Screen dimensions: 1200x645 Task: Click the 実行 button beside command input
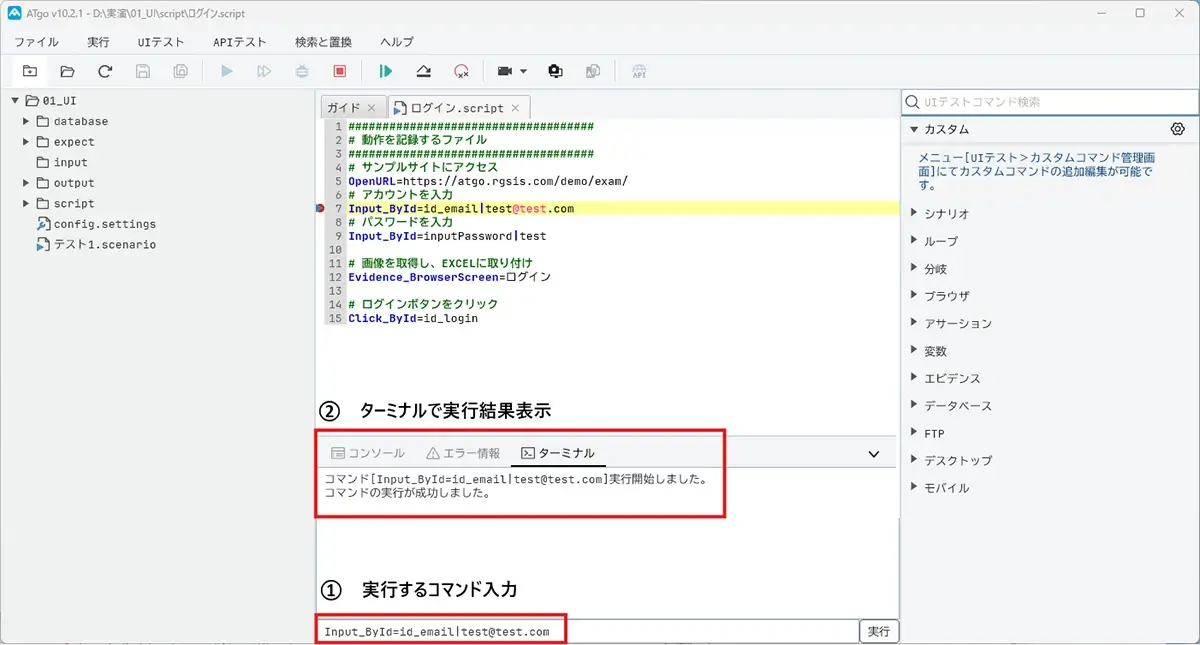point(879,631)
